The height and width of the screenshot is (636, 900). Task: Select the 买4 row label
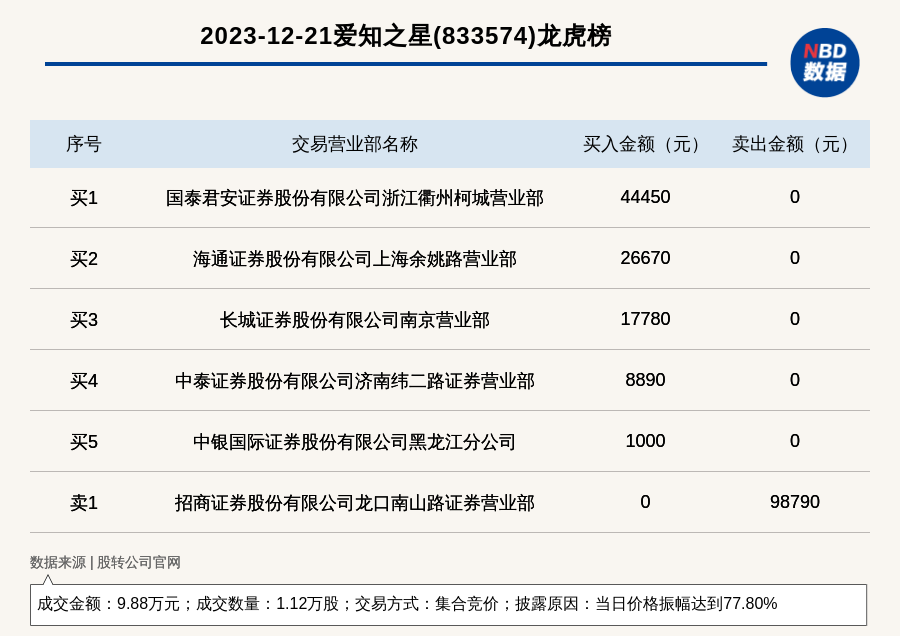pyautogui.click(x=84, y=381)
